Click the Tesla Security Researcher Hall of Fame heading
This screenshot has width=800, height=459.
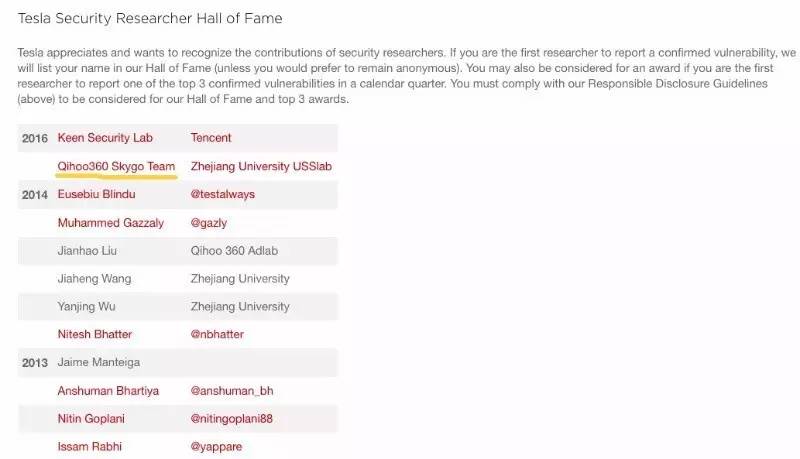150,18
